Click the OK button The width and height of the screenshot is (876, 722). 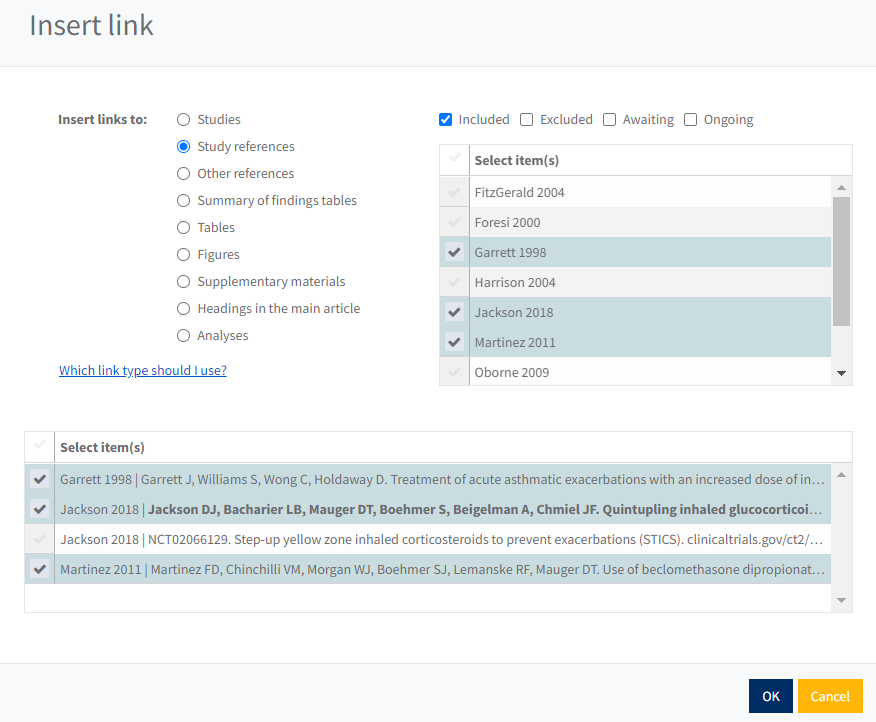coord(770,697)
